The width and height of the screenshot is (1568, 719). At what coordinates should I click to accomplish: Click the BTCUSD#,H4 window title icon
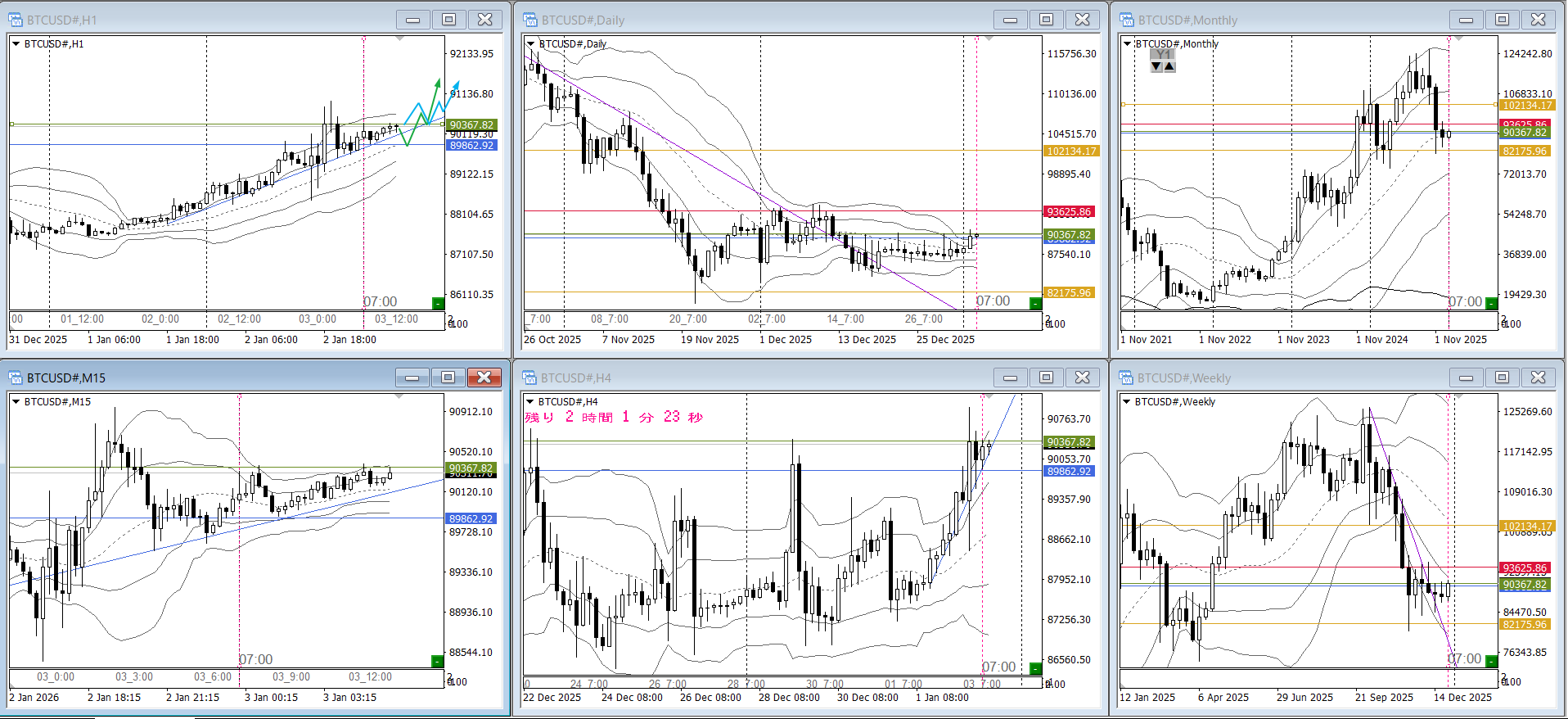pos(530,378)
